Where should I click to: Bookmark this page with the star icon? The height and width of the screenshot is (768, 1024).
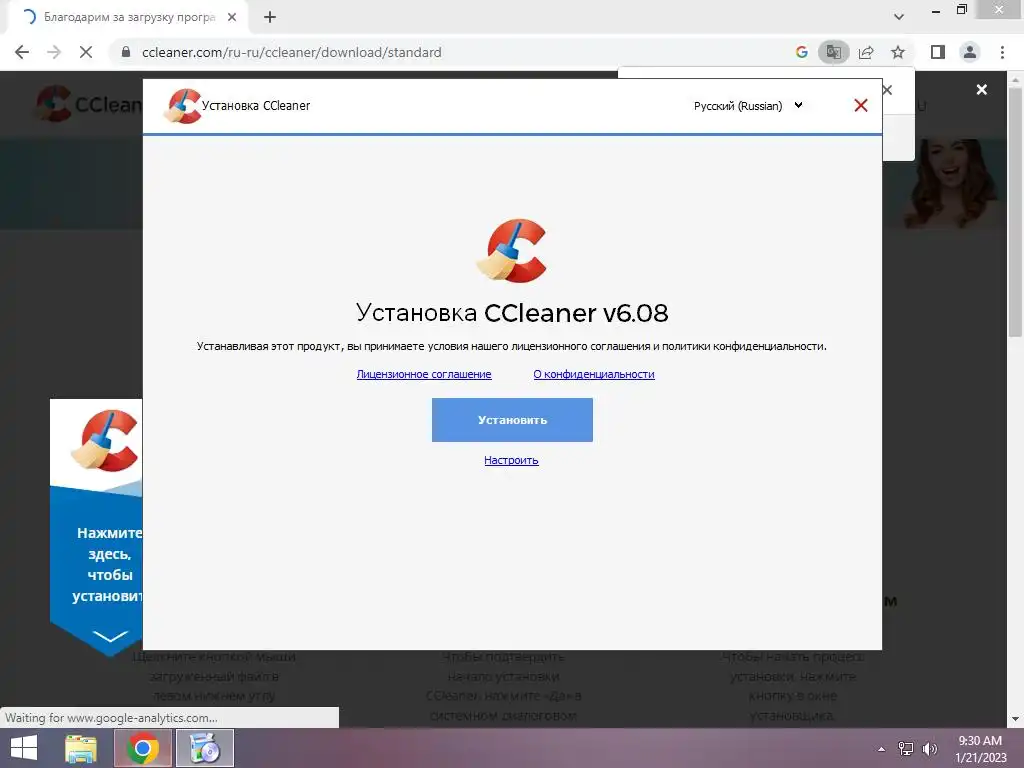click(898, 52)
